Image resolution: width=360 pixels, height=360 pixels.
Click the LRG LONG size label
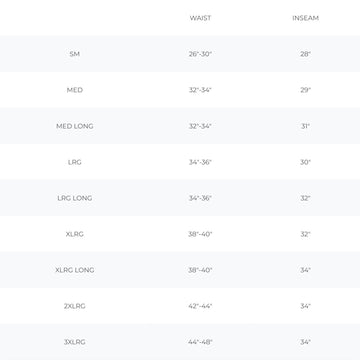(75, 198)
